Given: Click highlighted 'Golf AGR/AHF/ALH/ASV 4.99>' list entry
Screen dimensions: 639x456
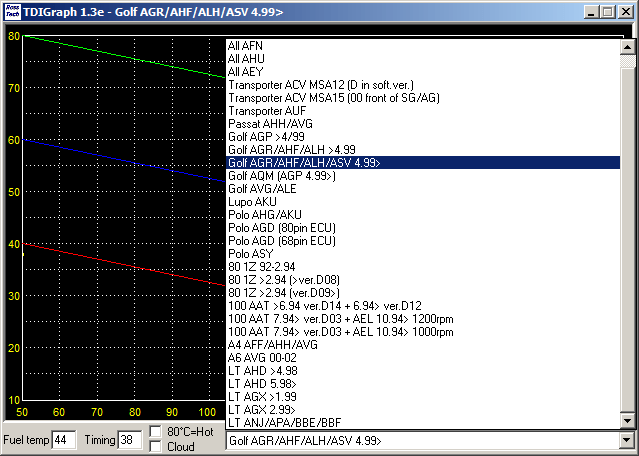Looking at the screenshot, I should pos(423,163).
